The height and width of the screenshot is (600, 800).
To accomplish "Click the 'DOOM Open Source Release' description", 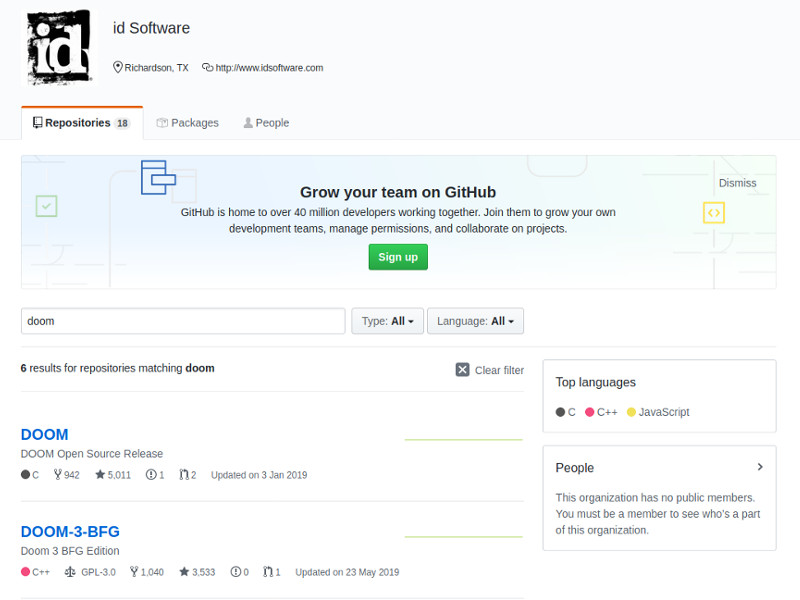I will 92,454.
